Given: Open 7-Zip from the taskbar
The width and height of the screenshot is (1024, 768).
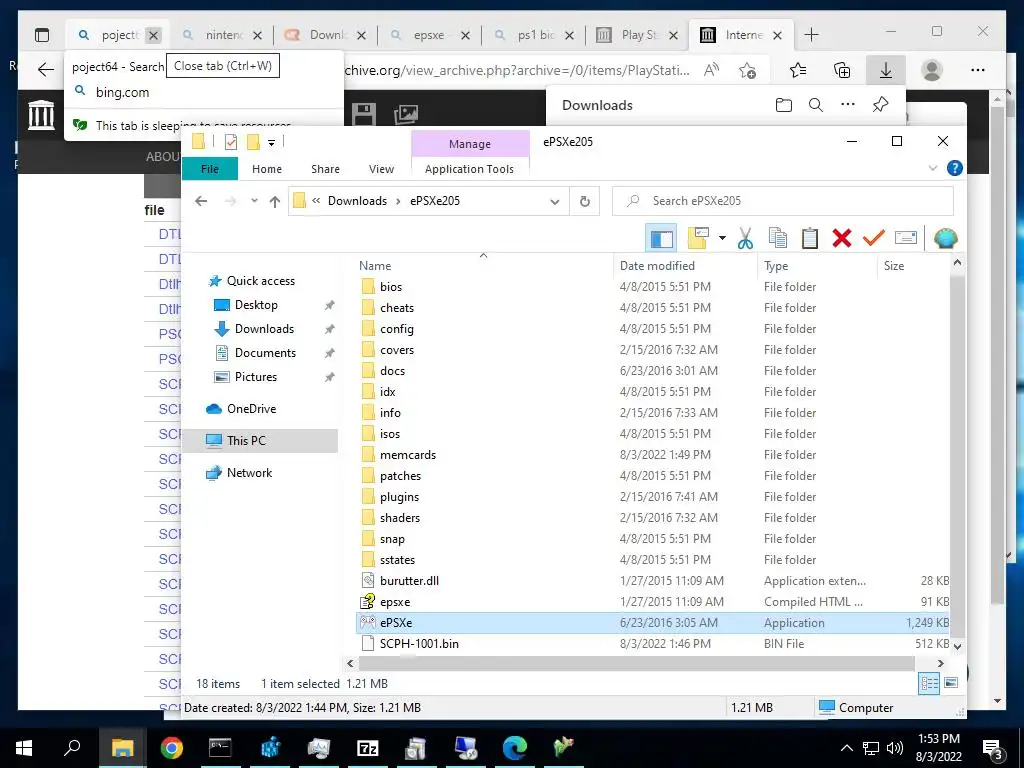Looking at the screenshot, I should pyautogui.click(x=368, y=748).
